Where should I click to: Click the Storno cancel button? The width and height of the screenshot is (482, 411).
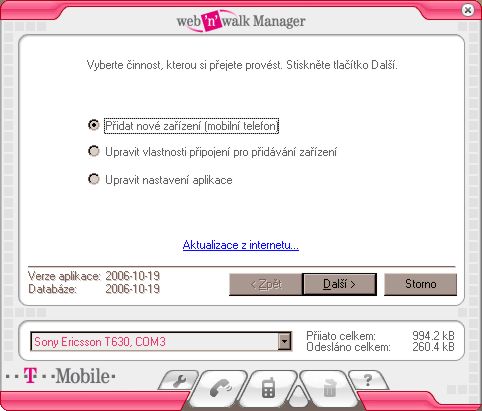click(420, 284)
